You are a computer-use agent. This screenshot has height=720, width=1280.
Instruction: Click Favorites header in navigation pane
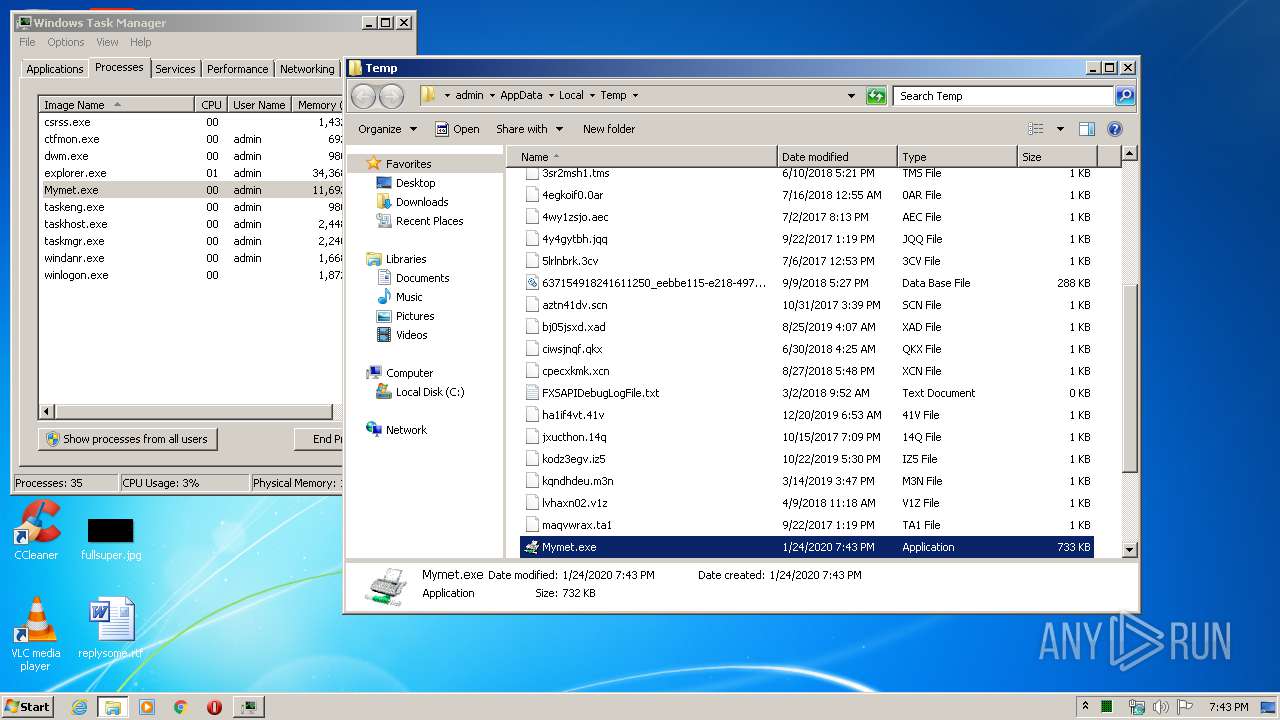[x=408, y=164]
